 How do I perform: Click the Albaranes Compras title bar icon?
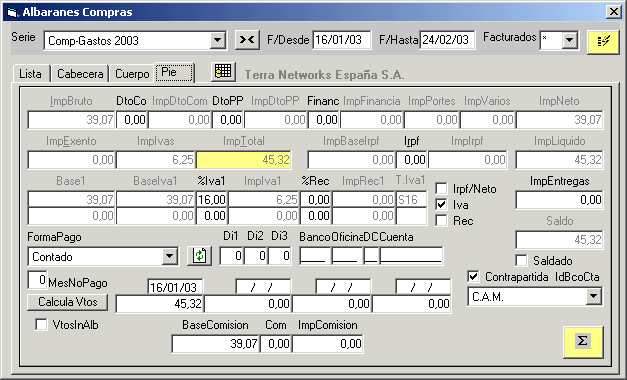(x=12, y=12)
